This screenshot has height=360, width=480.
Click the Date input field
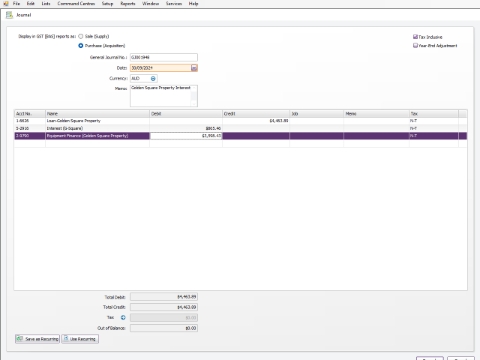[x=160, y=68]
